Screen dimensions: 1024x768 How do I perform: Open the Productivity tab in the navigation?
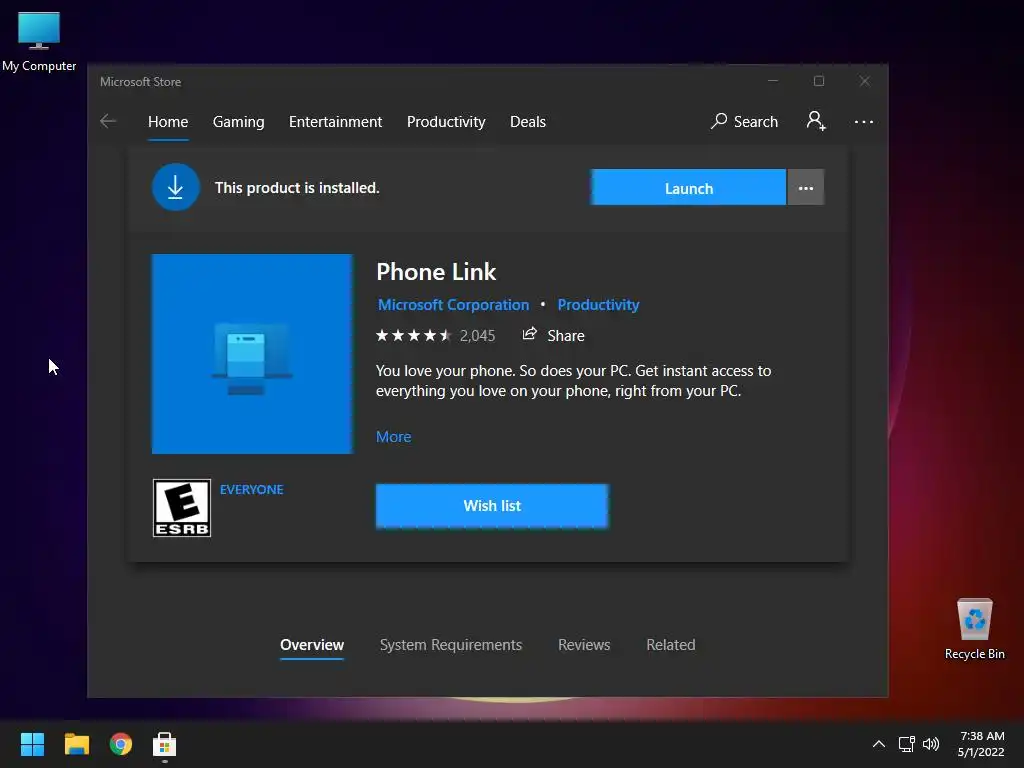pyautogui.click(x=446, y=122)
